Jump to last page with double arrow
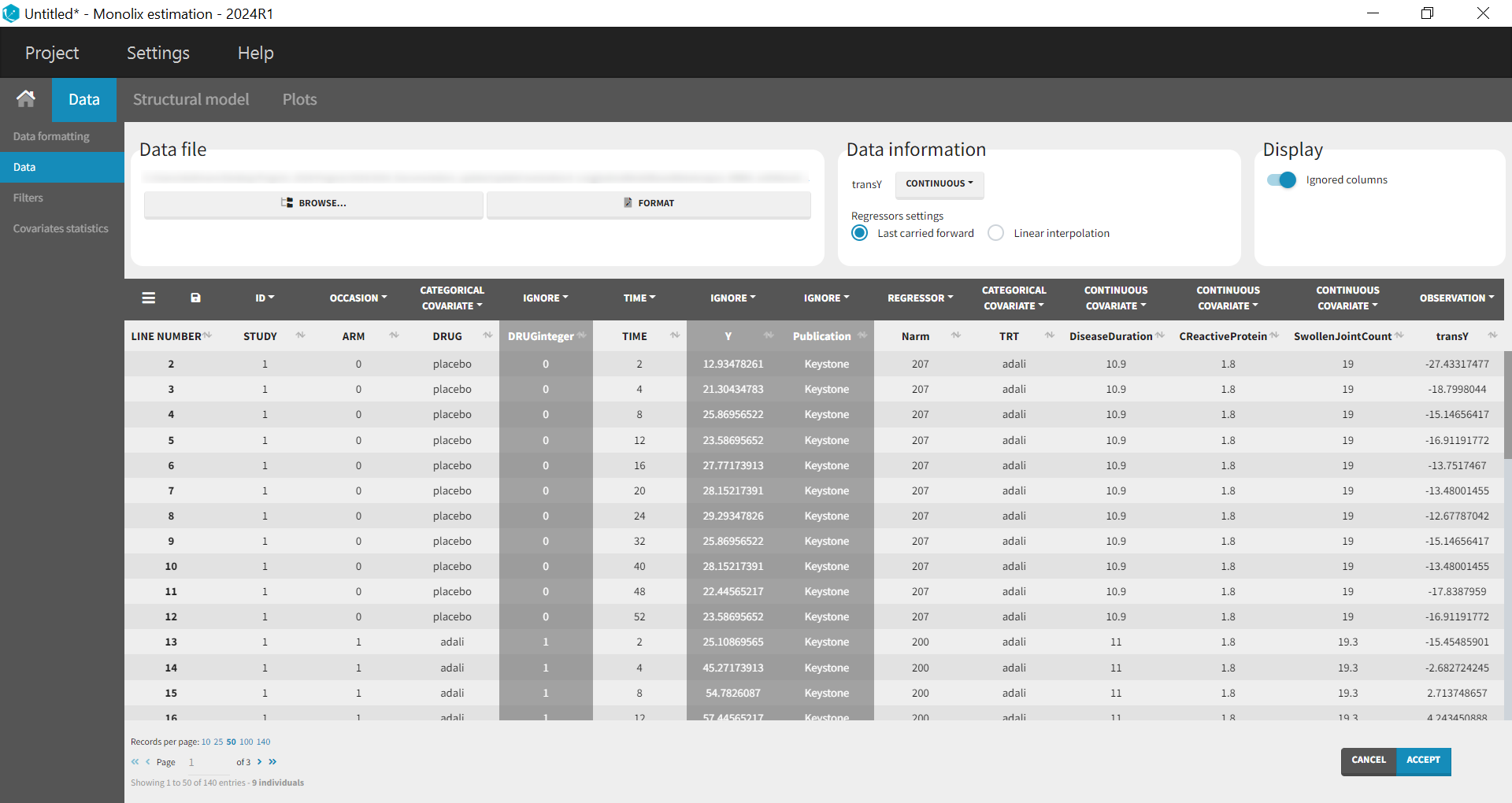Viewport: 1512px width, 803px height. 272,762
